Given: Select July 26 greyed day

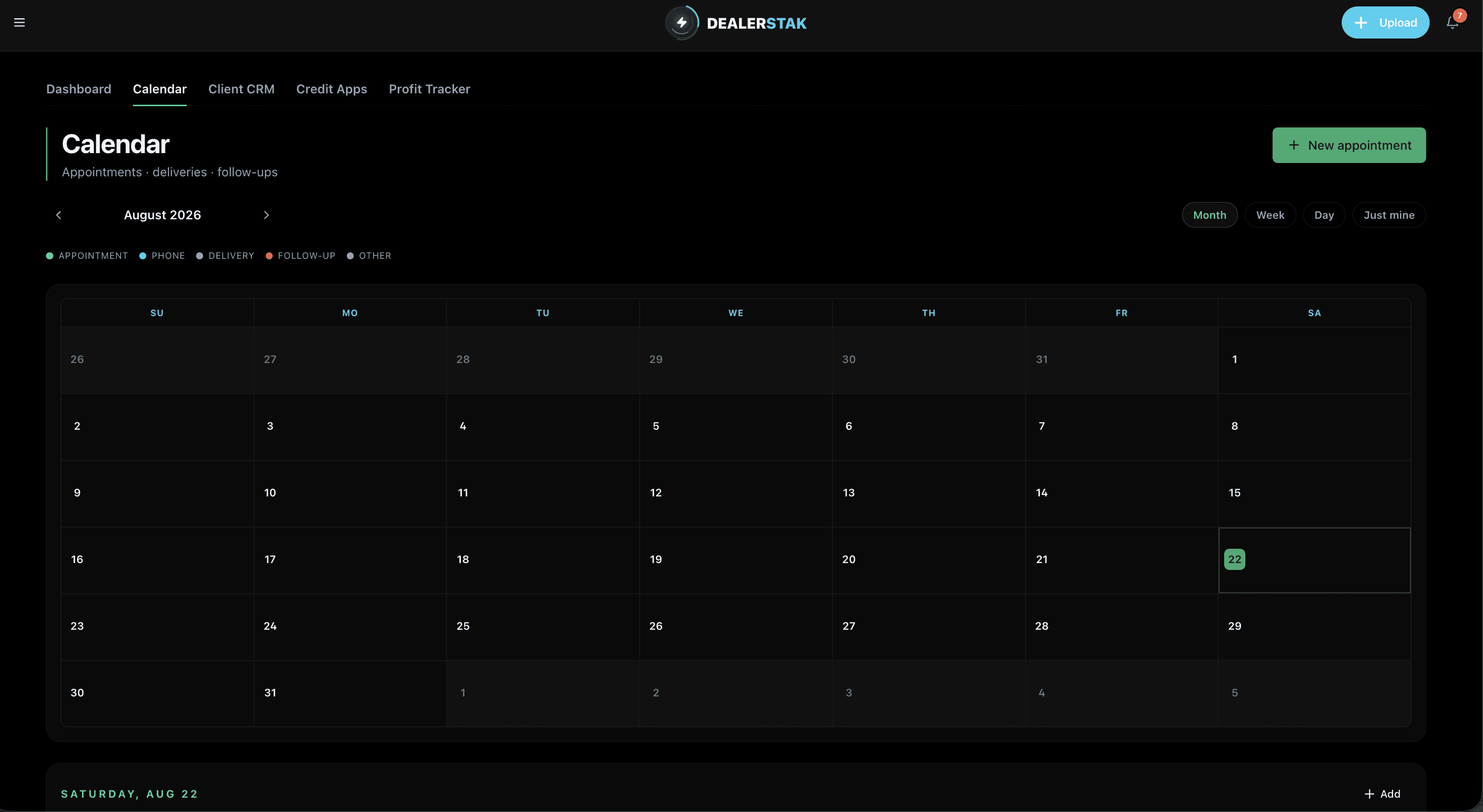Looking at the screenshot, I should pyautogui.click(x=157, y=360).
